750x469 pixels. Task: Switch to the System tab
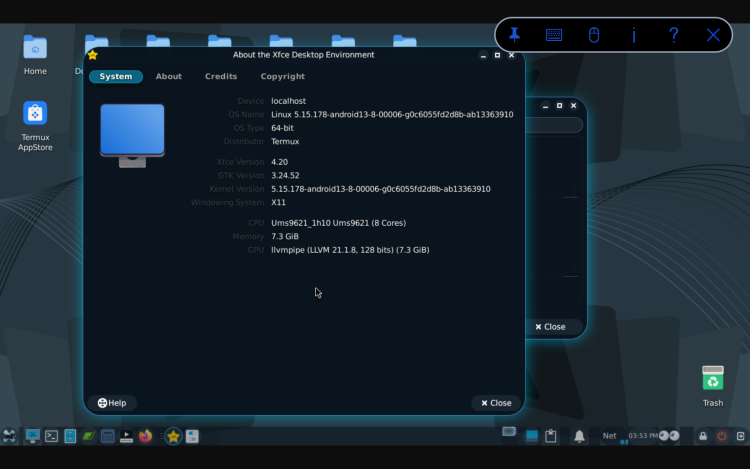pos(116,76)
